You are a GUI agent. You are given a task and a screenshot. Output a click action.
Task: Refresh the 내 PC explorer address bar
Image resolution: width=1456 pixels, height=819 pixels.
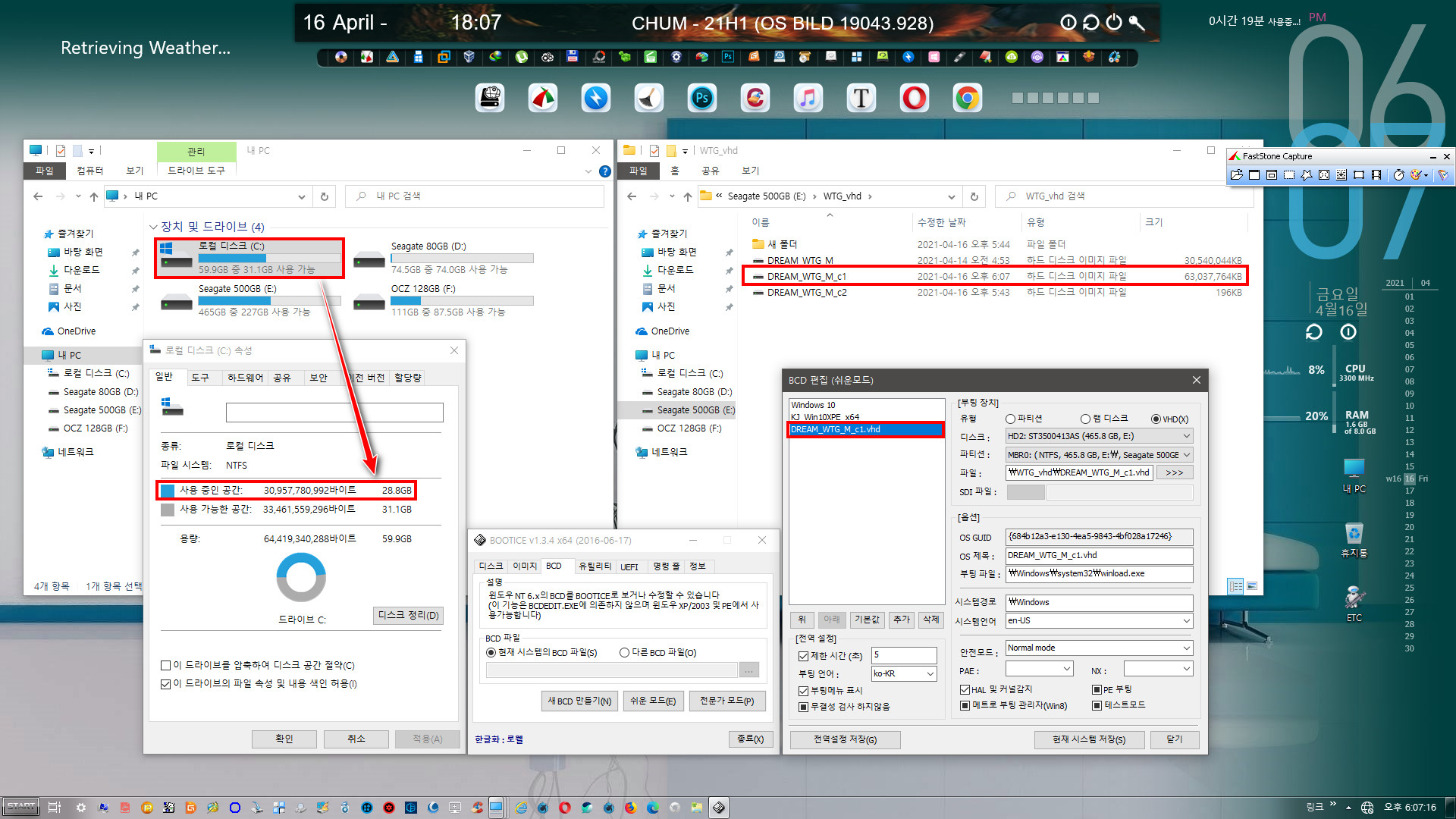pyautogui.click(x=325, y=196)
